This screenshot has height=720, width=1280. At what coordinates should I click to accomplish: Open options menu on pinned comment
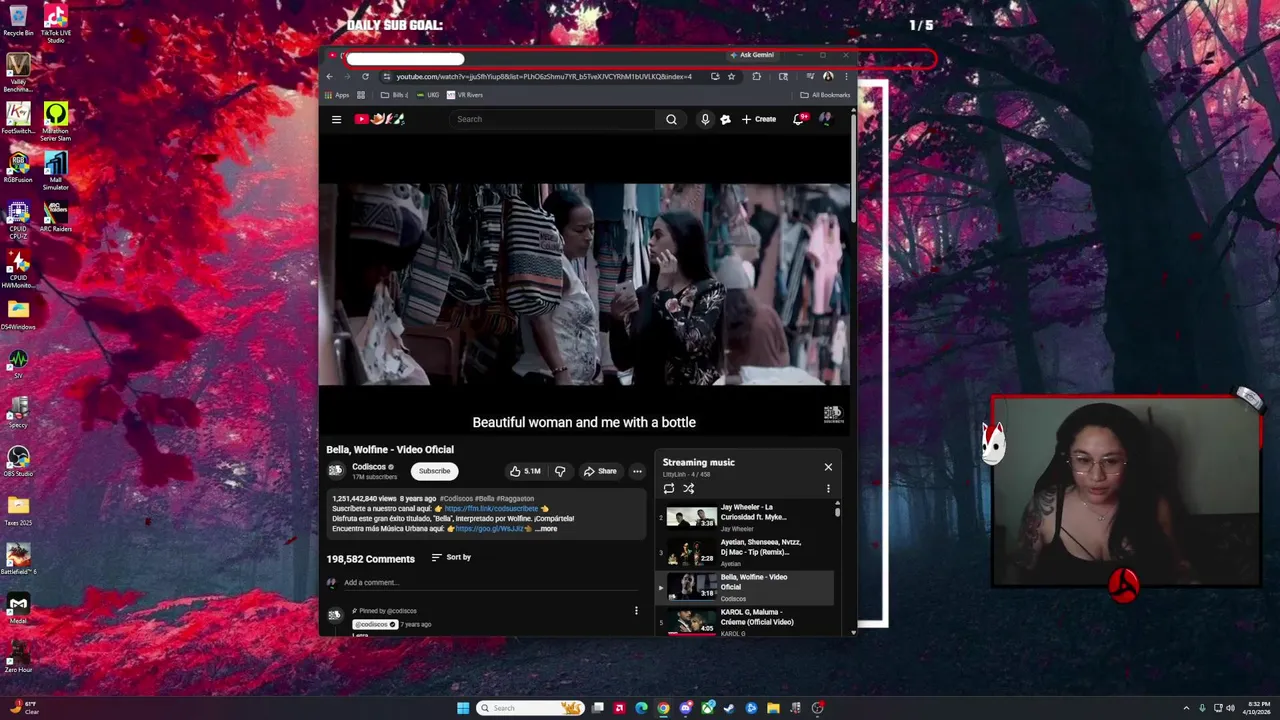pyautogui.click(x=636, y=611)
